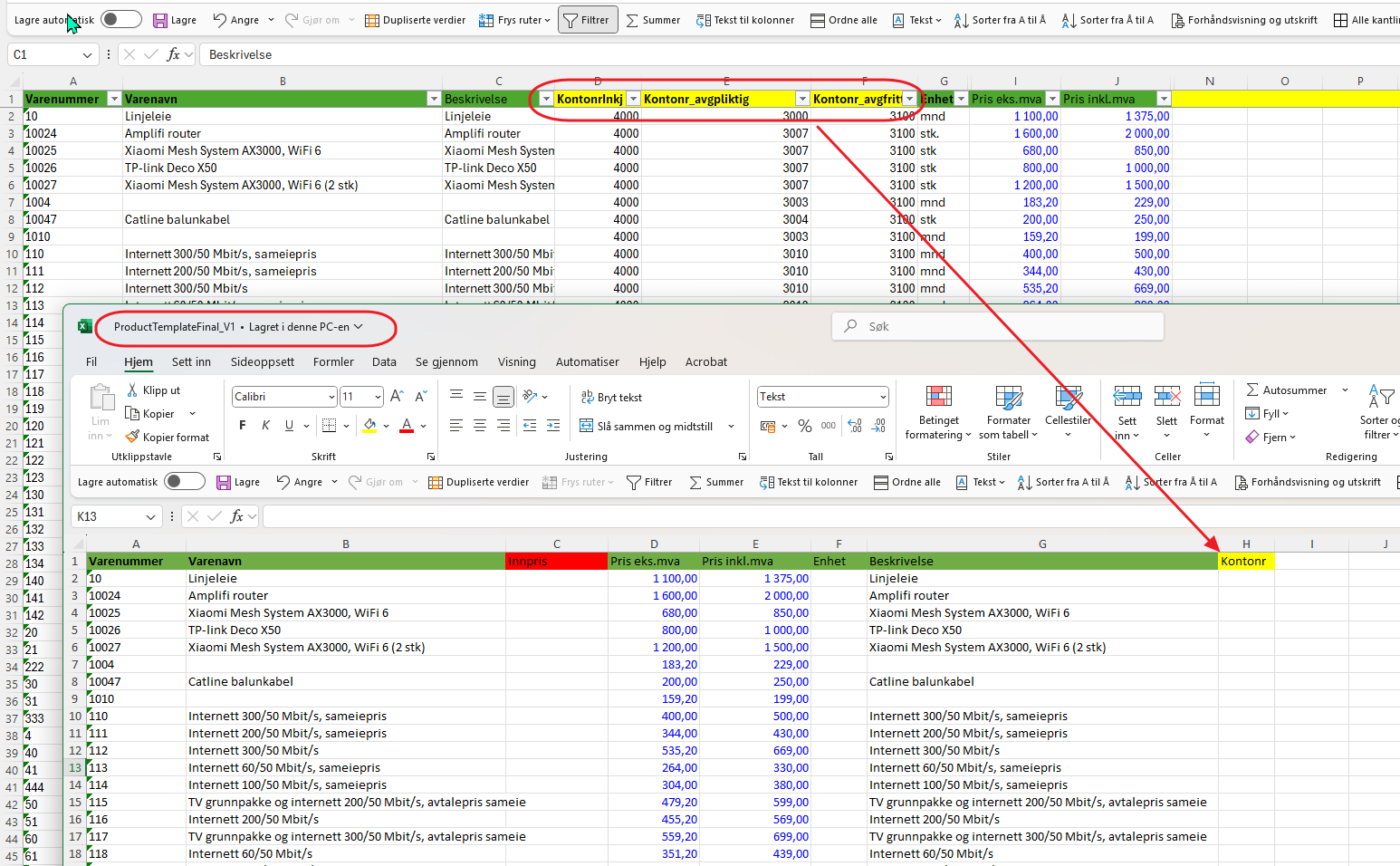The height and width of the screenshot is (866, 1400).
Task: Open the Varenavn column filter dropdown arrow
Action: tap(434, 99)
